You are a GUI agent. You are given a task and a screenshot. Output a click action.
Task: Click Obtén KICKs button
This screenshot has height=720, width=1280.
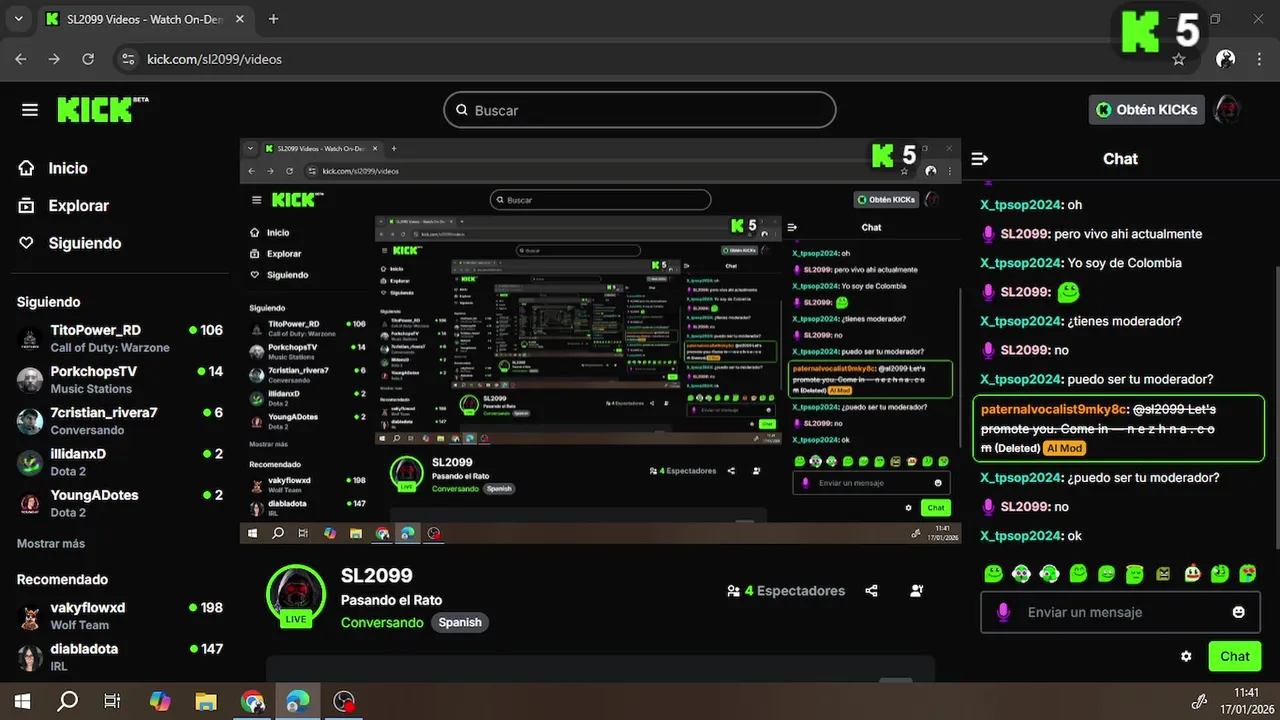pyautogui.click(x=1146, y=110)
